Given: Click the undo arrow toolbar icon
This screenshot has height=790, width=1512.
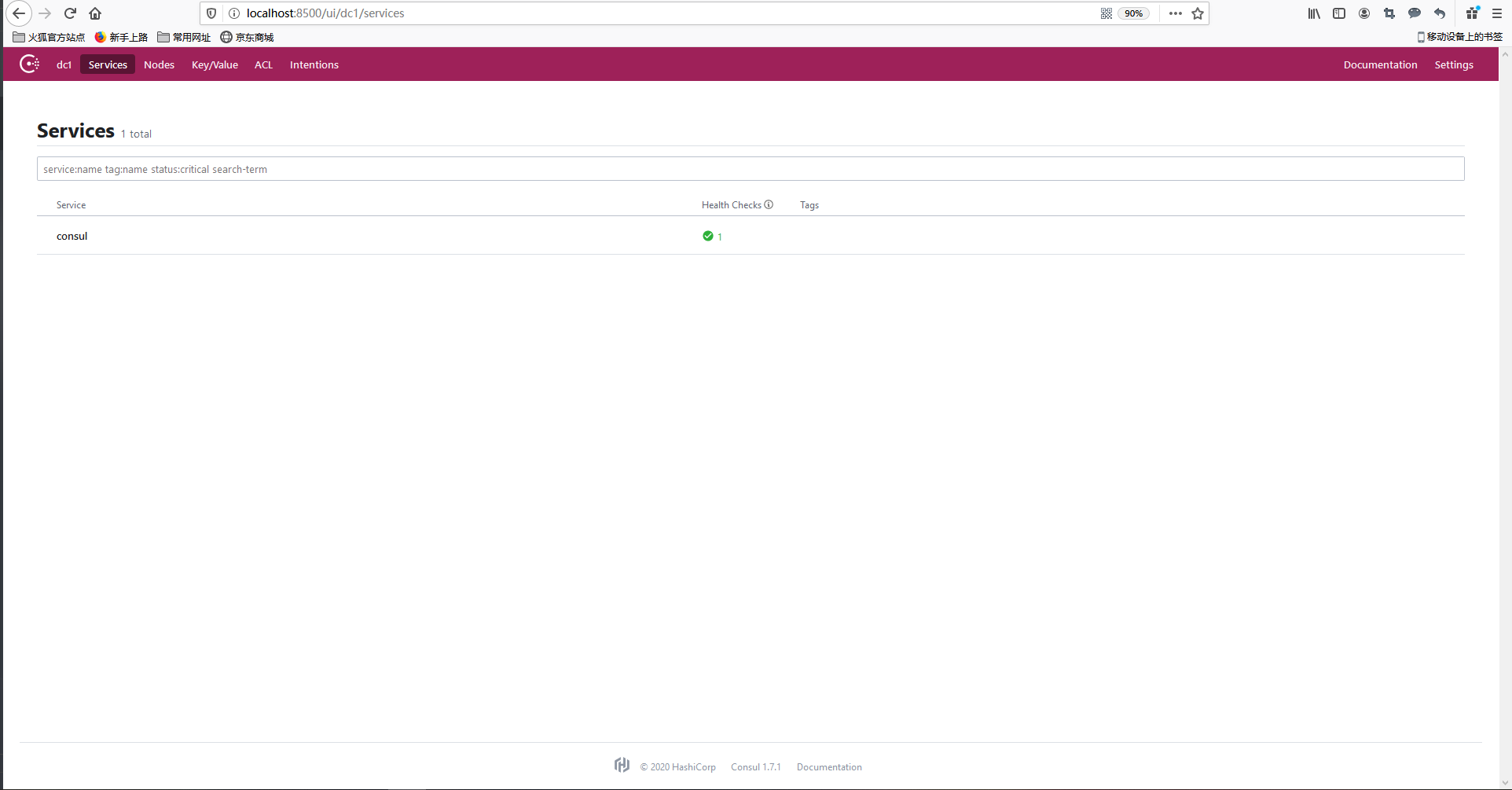Looking at the screenshot, I should pyautogui.click(x=1440, y=13).
